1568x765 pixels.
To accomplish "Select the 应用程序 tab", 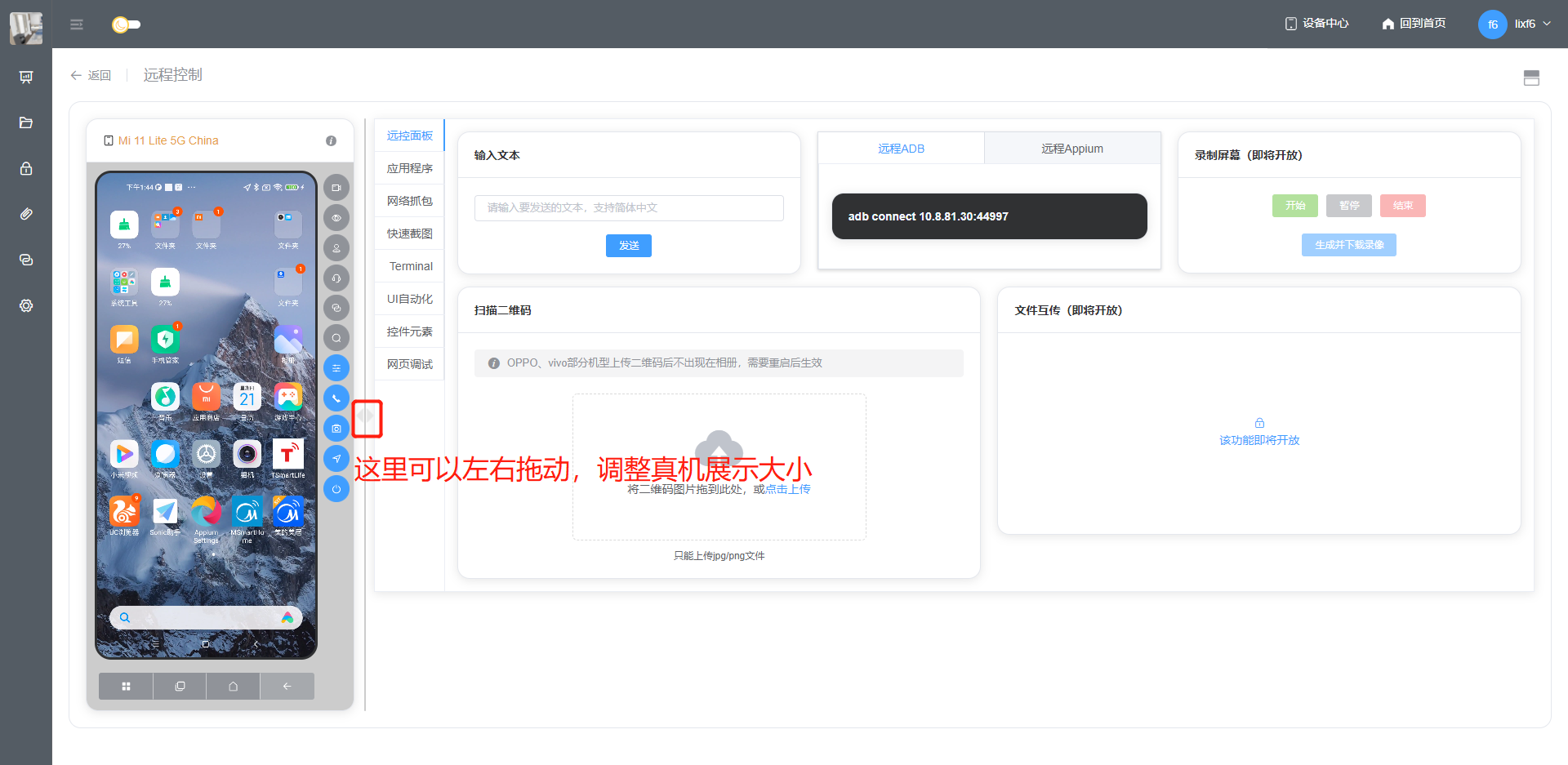I will click(410, 168).
